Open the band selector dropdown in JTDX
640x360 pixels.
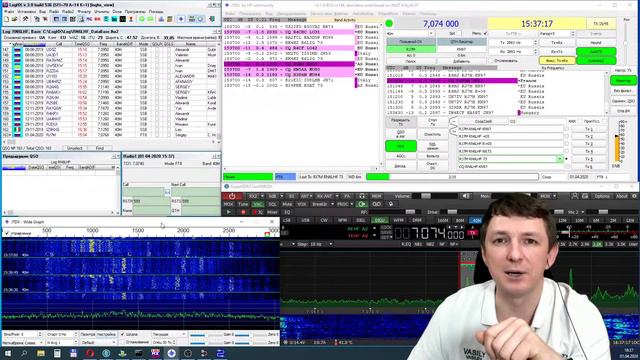pos(431,33)
